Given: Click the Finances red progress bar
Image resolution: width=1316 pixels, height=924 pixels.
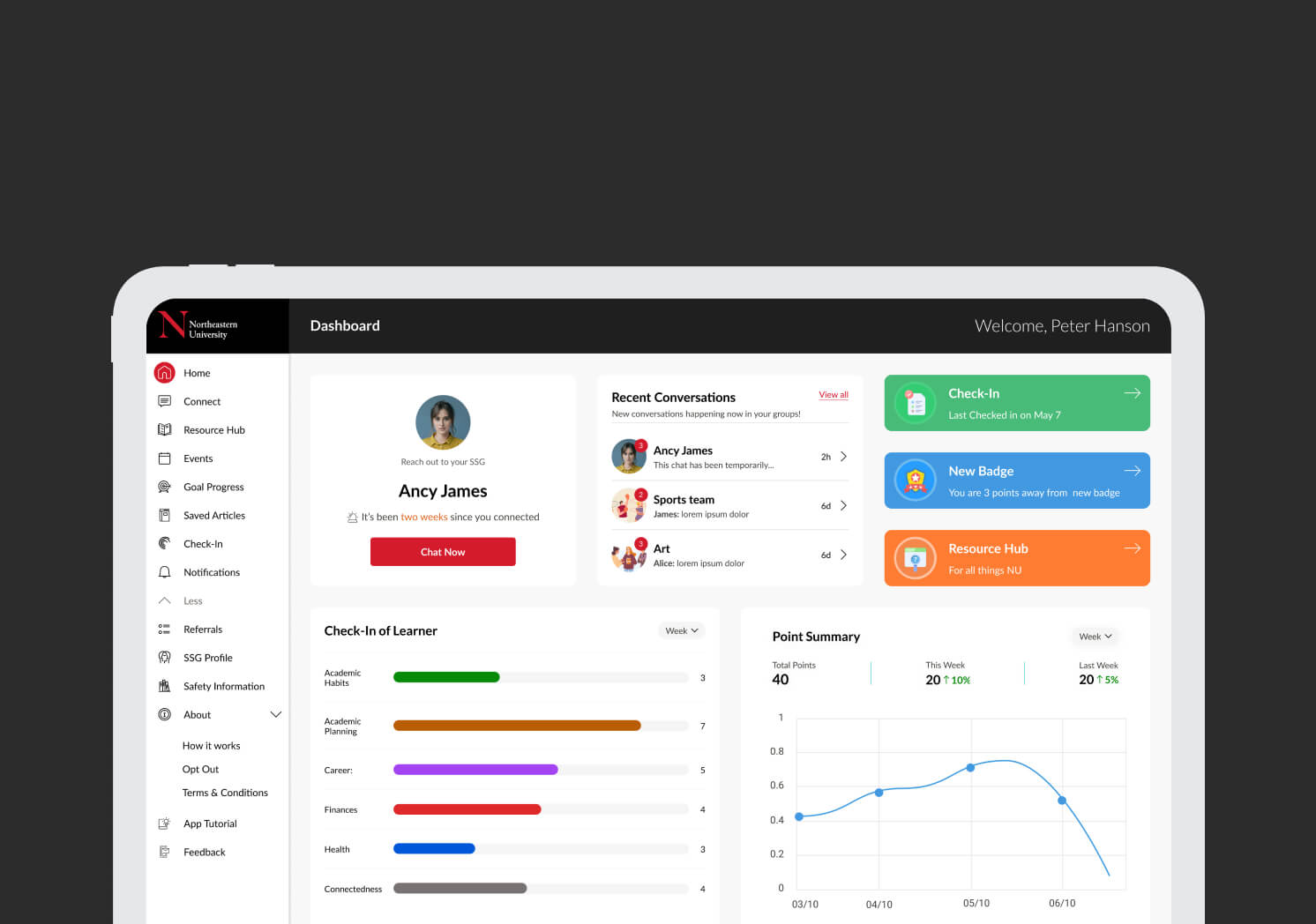Looking at the screenshot, I should 467,809.
